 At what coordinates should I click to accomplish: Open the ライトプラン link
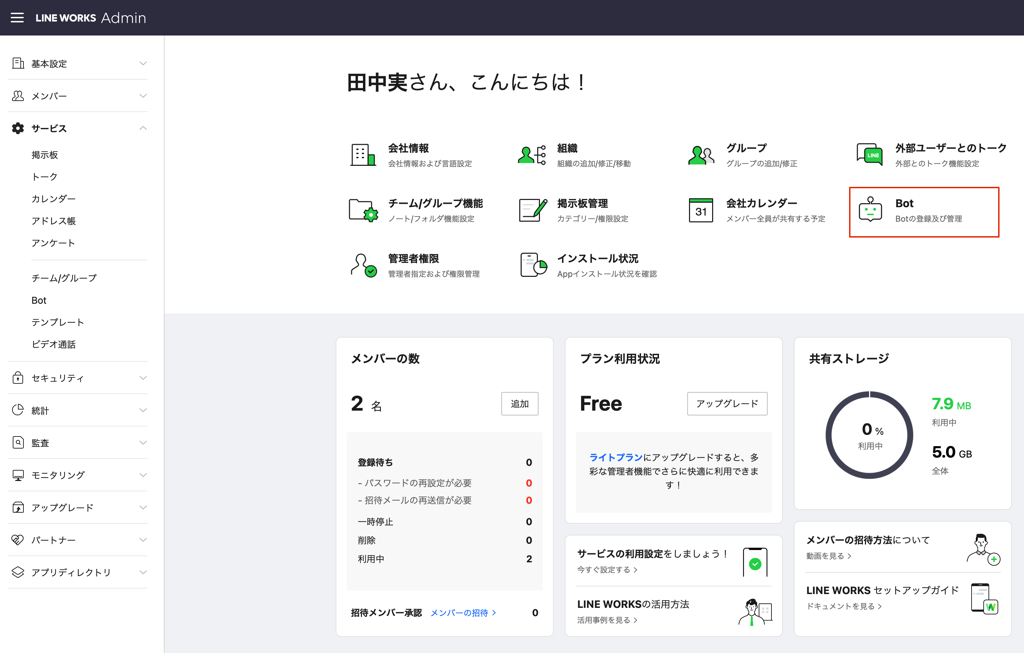pyautogui.click(x=616, y=457)
